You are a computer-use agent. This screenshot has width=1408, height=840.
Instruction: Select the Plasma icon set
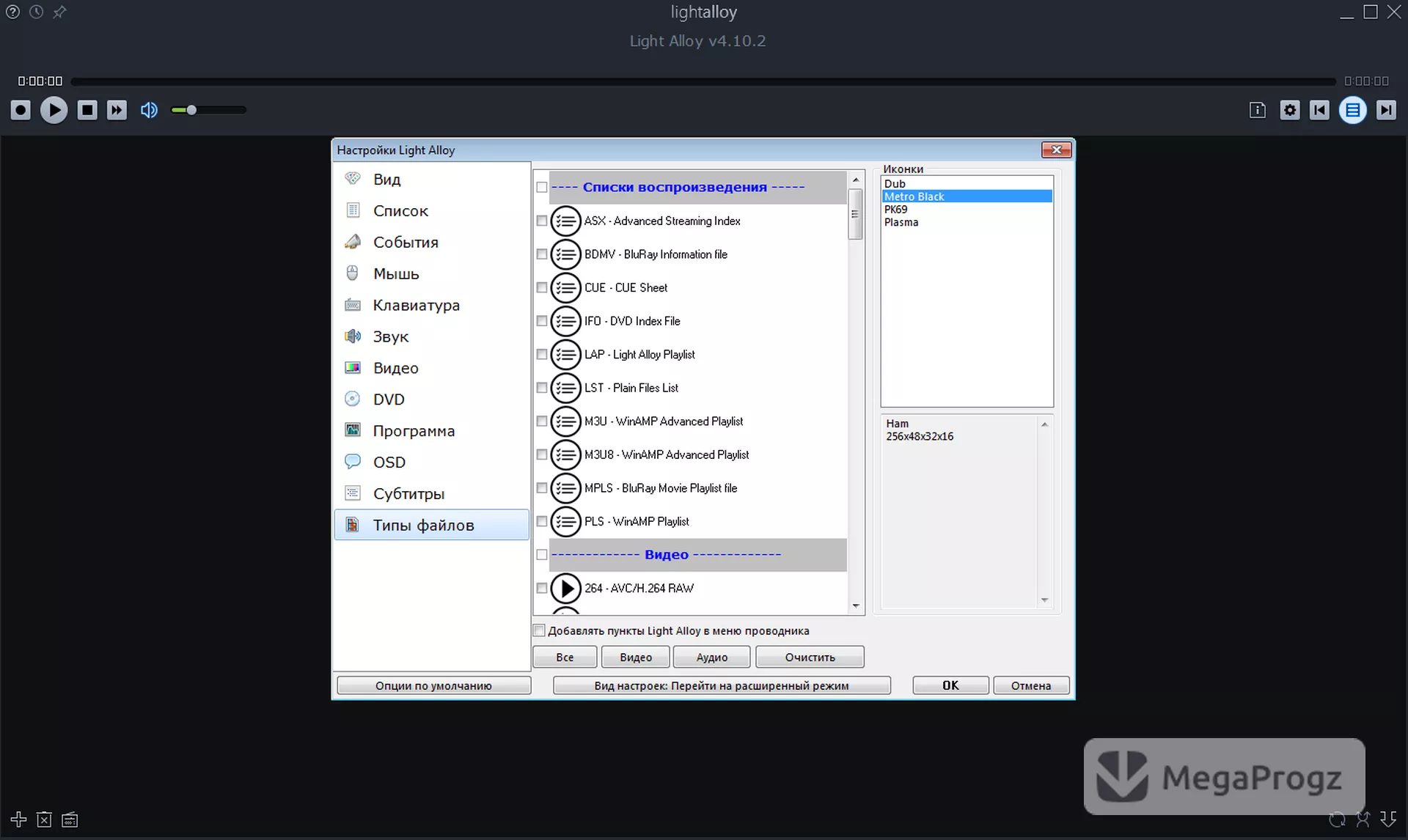967,222
